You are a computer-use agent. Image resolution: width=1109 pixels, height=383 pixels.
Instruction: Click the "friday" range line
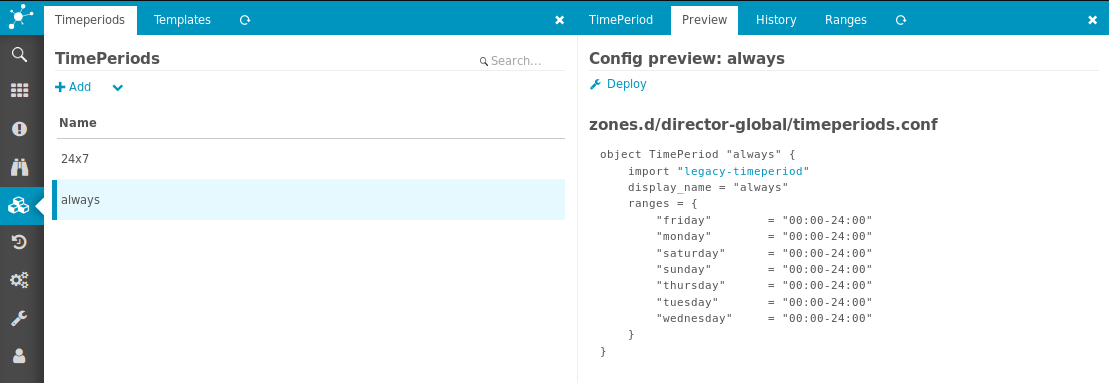(764, 220)
